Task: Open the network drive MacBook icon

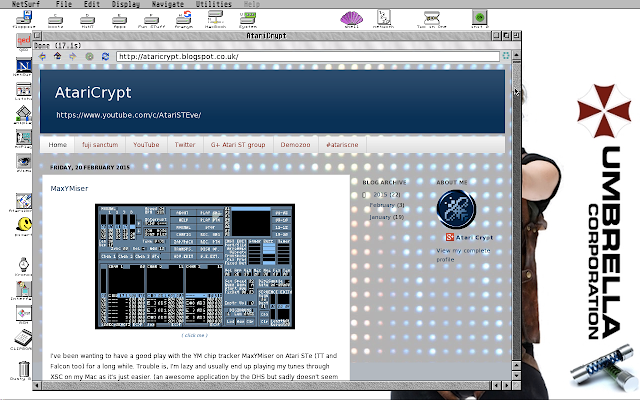Action: coord(216,19)
